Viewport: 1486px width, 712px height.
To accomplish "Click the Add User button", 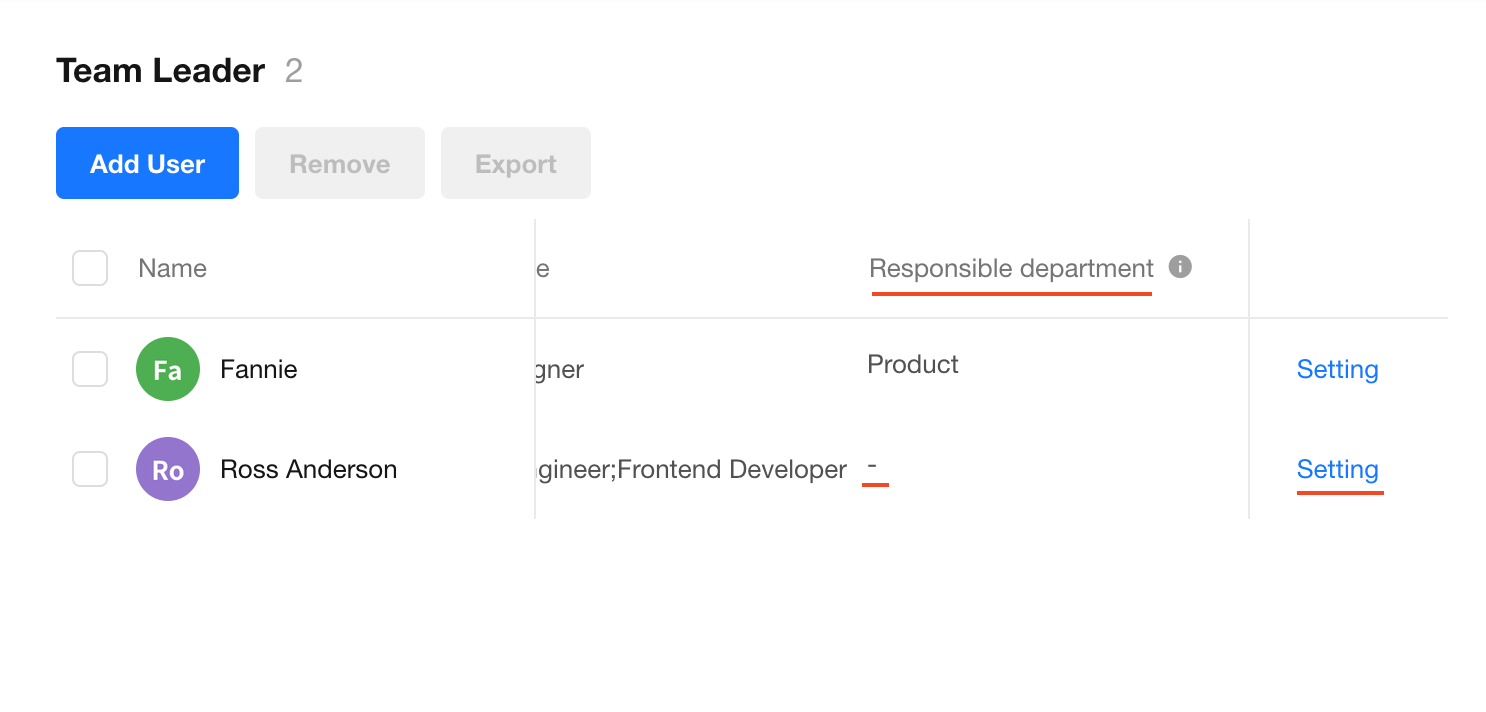I will click(147, 163).
